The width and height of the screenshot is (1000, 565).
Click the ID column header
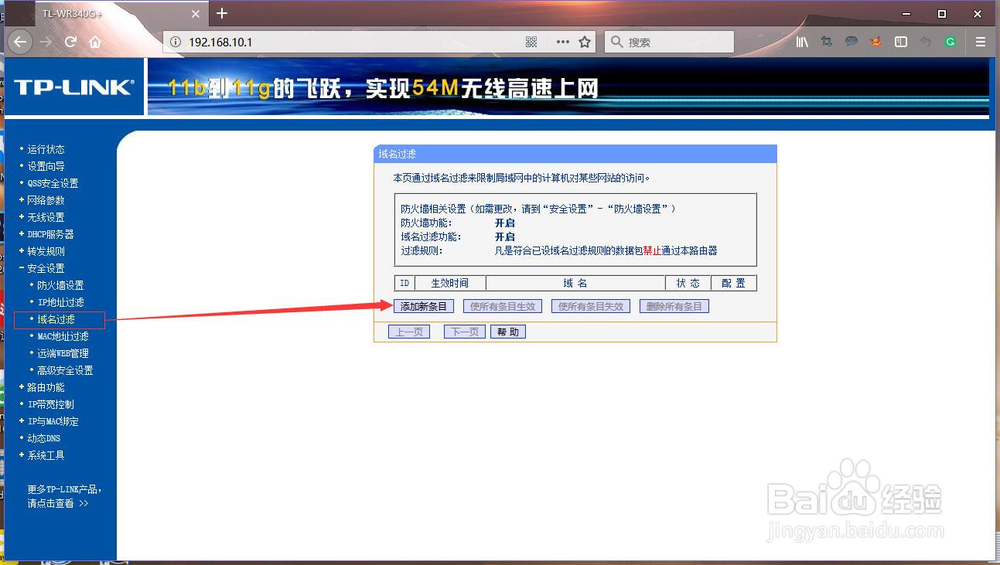point(404,283)
